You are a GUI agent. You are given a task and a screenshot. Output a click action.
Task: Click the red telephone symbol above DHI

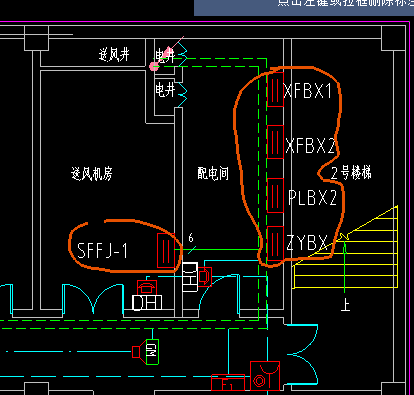pyautogui.click(x=147, y=287)
